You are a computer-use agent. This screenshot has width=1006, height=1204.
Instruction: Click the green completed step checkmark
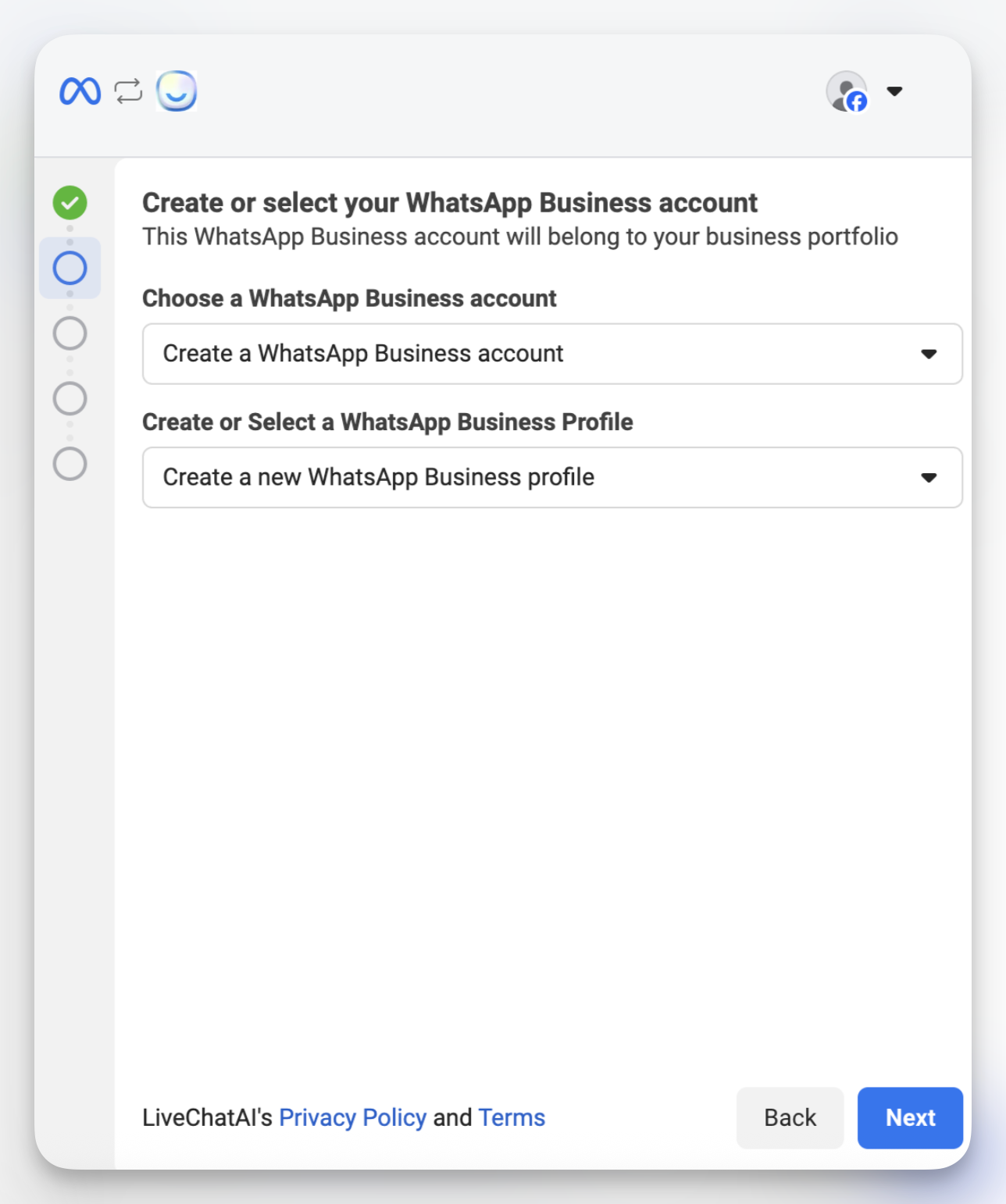71,201
